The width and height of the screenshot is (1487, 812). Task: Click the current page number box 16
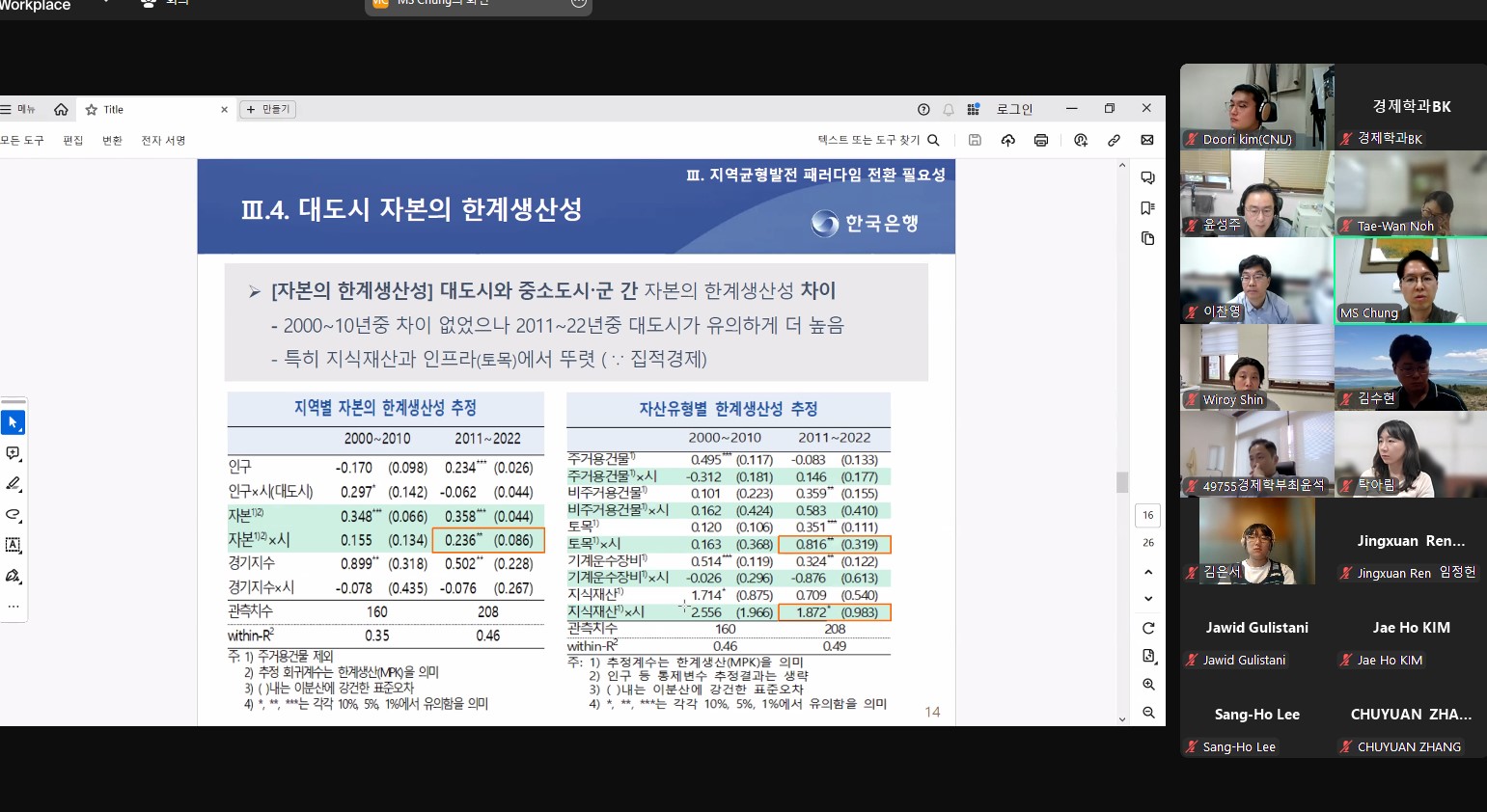(x=1148, y=515)
